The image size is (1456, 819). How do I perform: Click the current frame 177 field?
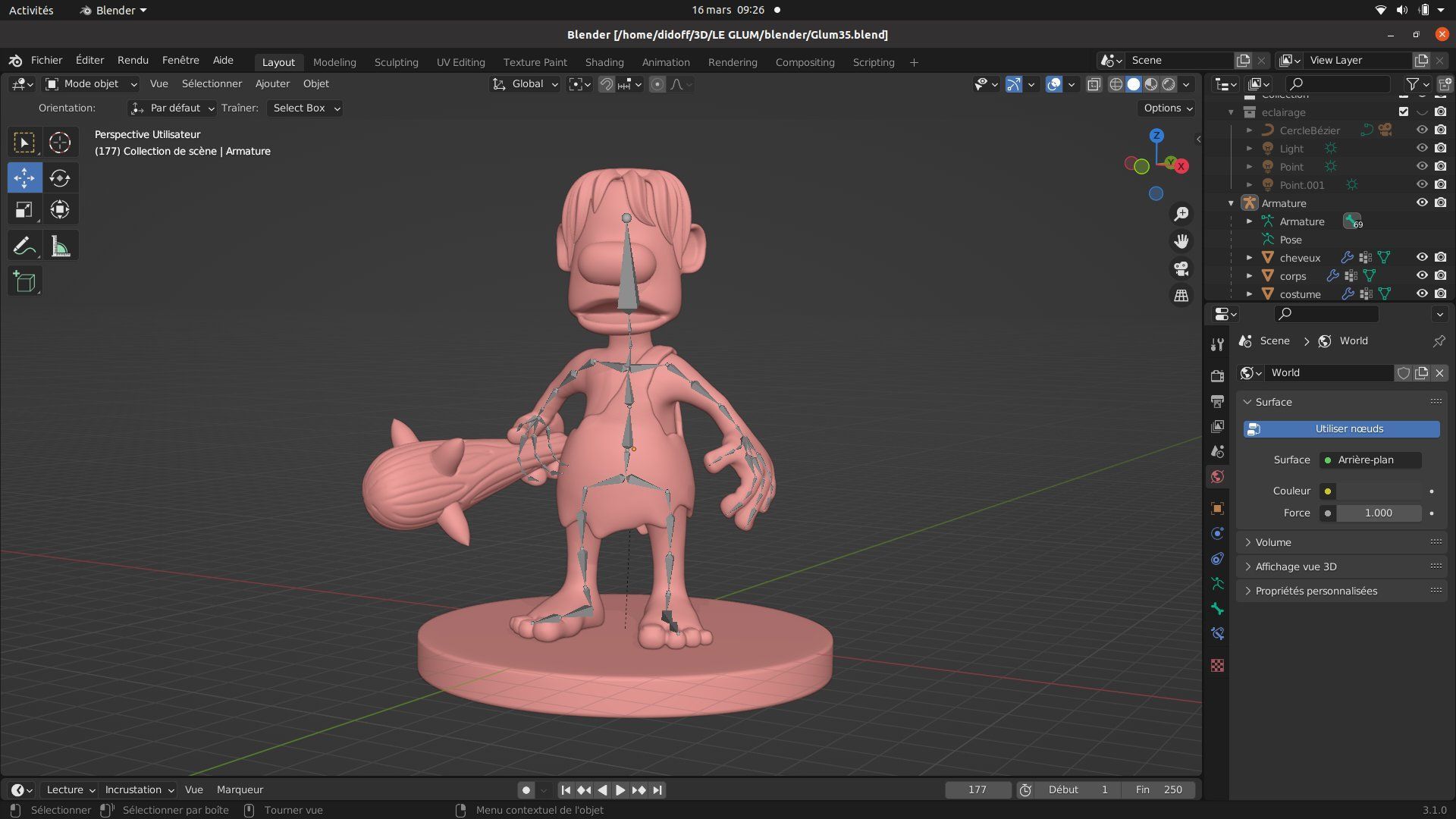(x=977, y=790)
